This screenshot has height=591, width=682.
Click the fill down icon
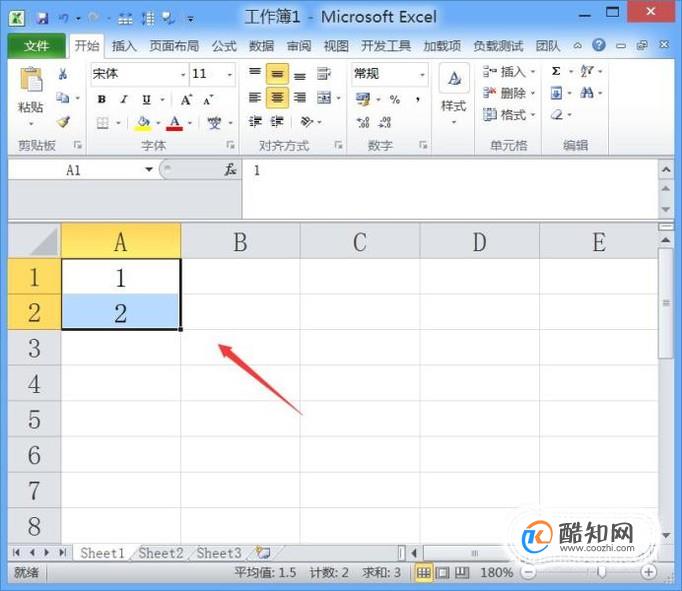click(557, 93)
